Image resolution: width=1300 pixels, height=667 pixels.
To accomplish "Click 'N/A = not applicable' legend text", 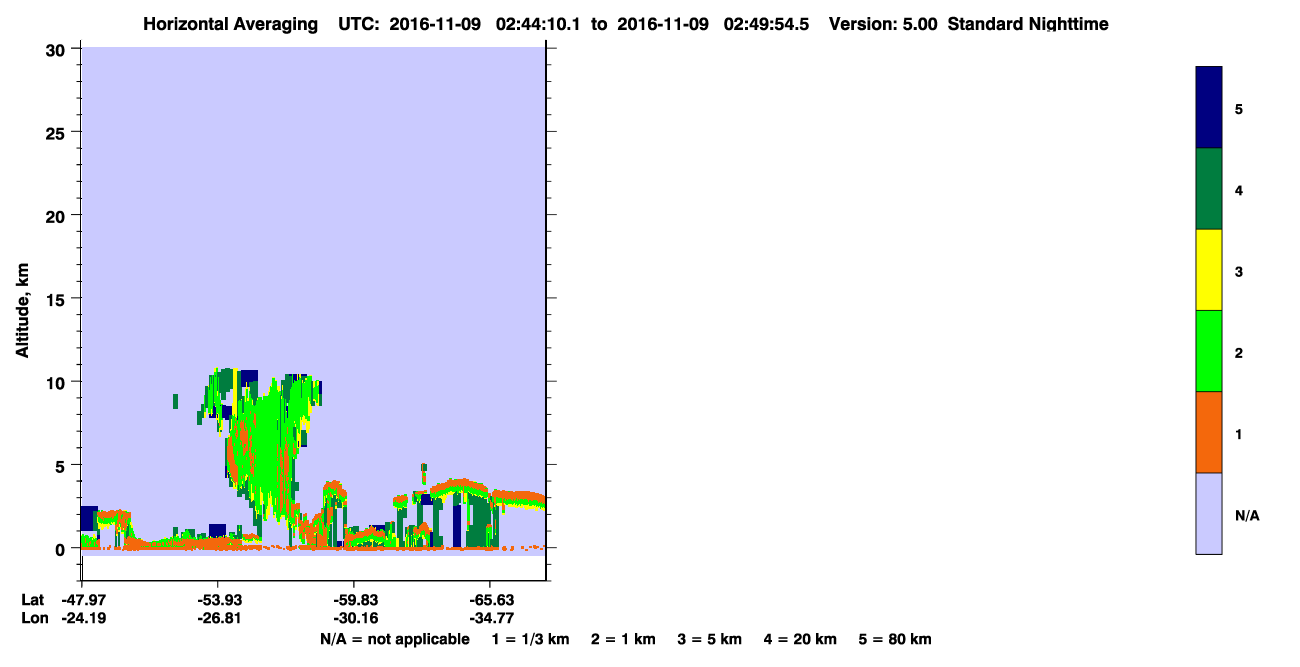I will (394, 639).
